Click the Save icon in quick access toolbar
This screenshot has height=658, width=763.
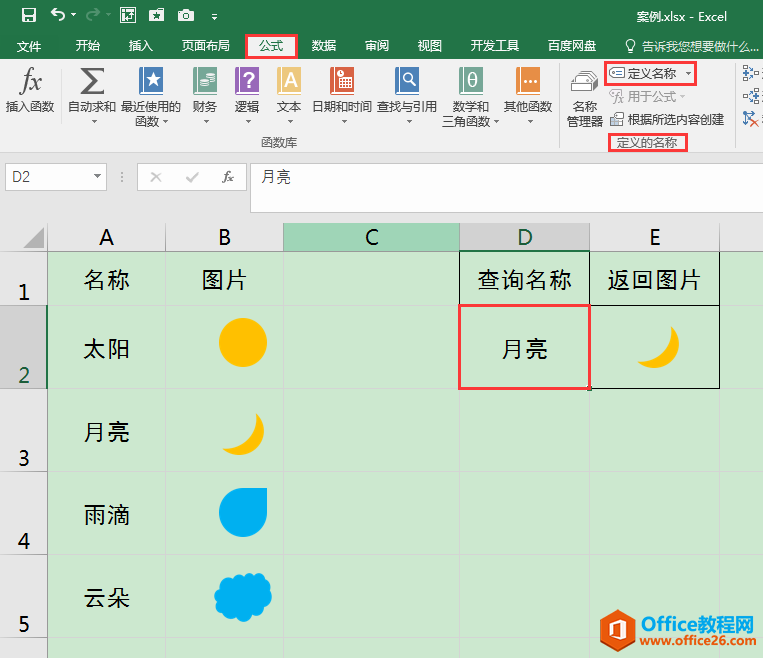[29, 15]
